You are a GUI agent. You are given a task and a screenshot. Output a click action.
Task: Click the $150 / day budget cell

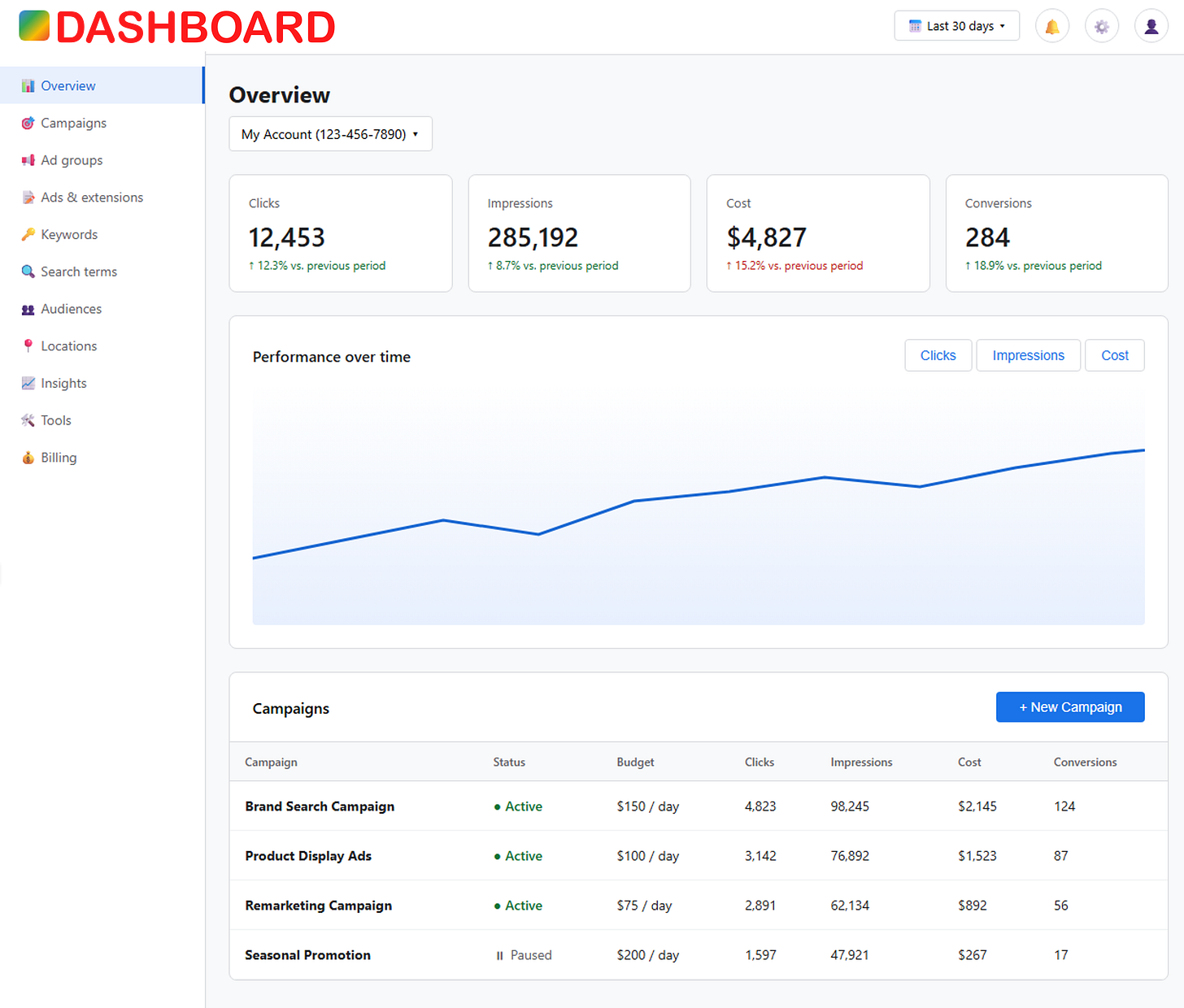click(647, 806)
